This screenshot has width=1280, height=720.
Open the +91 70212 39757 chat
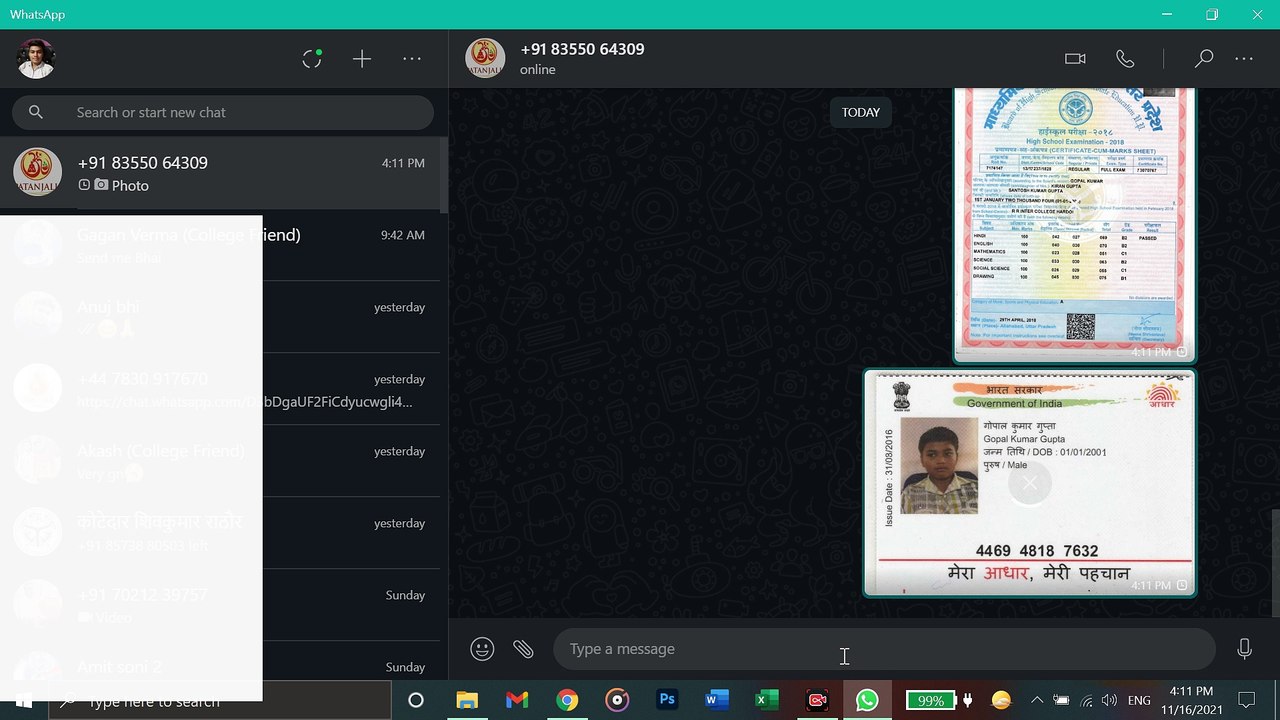pyautogui.click(x=220, y=605)
